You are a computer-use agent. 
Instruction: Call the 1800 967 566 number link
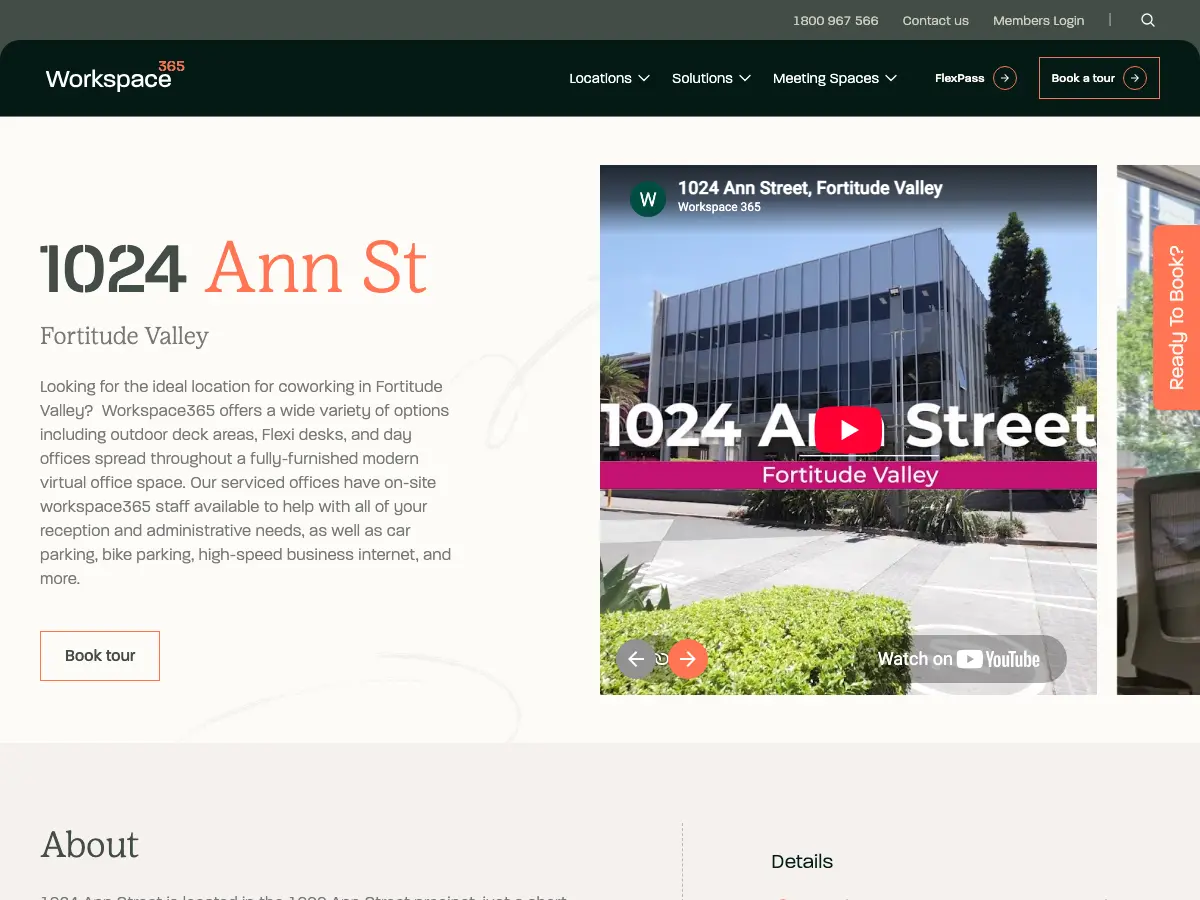tap(836, 20)
